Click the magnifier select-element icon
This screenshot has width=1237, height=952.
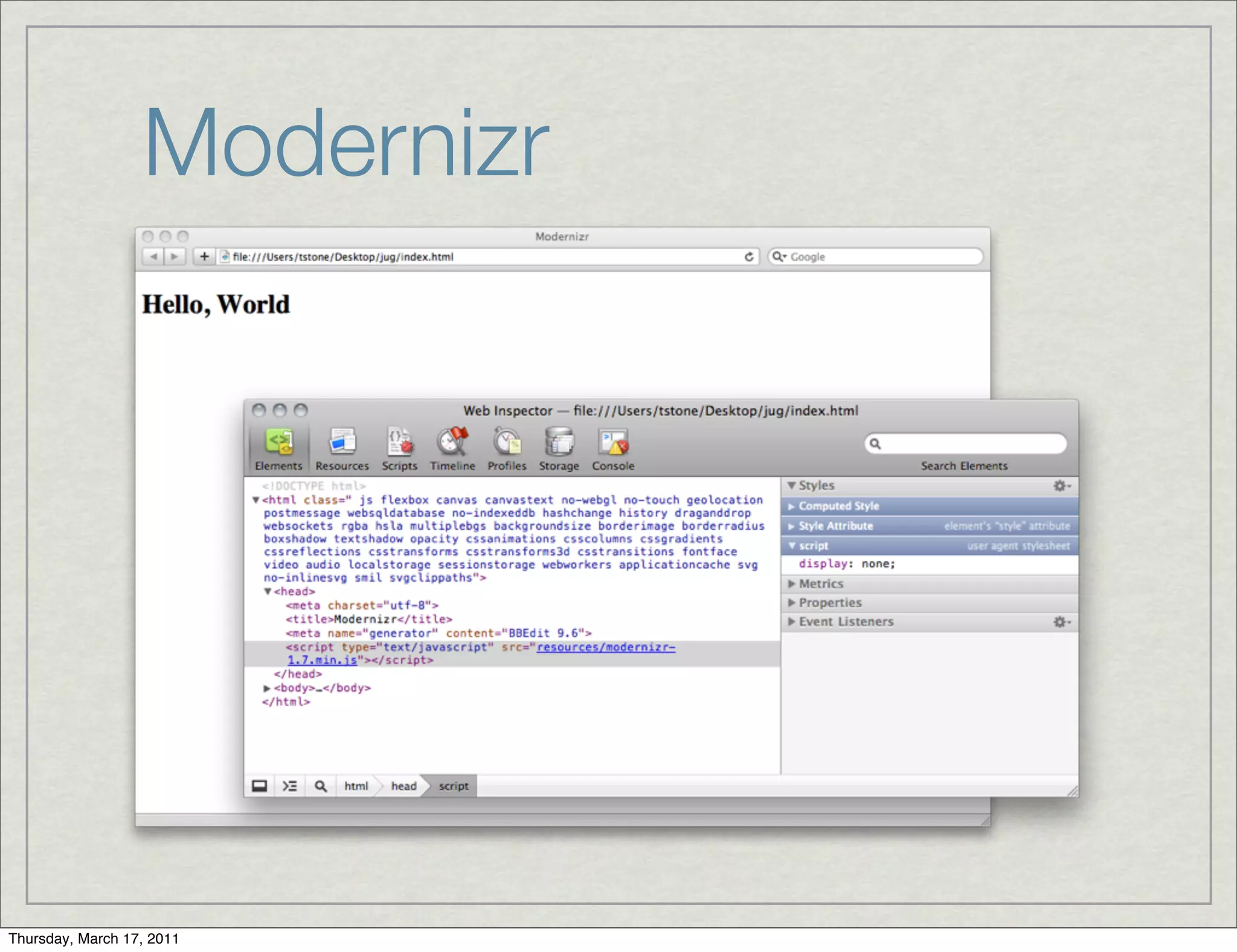coord(321,786)
